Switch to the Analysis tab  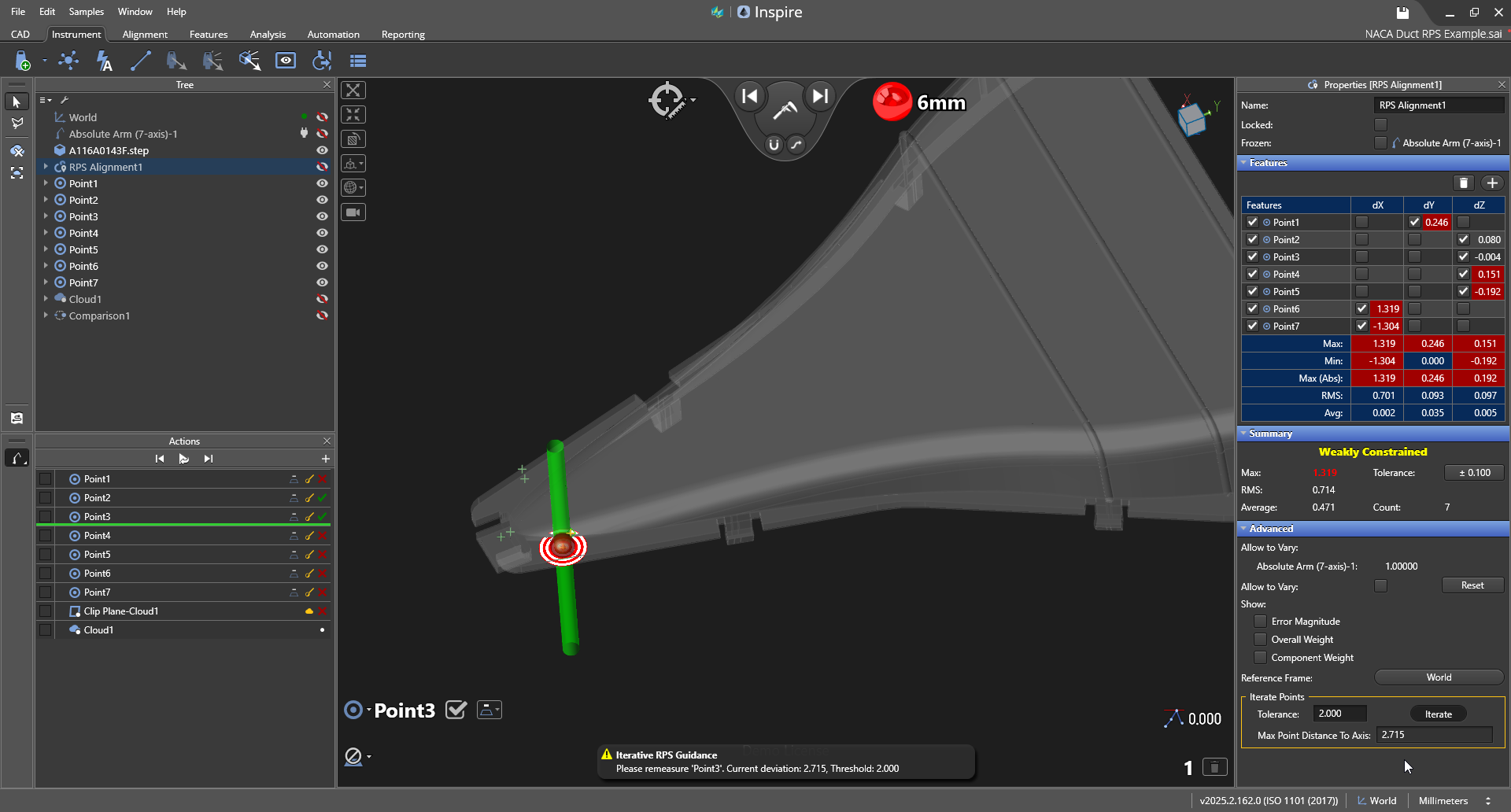tap(268, 35)
